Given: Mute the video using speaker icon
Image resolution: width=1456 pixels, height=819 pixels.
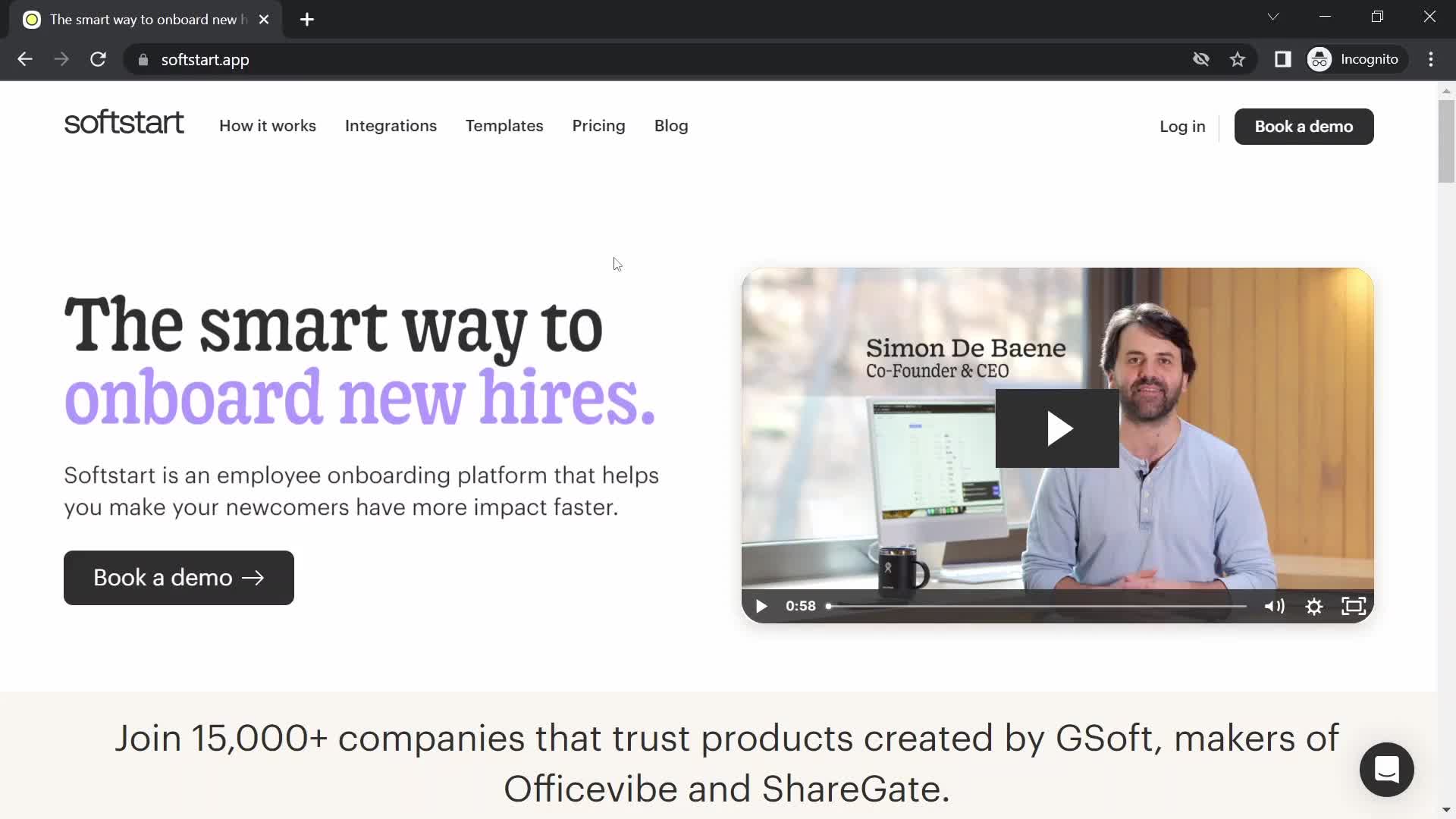Looking at the screenshot, I should click(x=1274, y=606).
